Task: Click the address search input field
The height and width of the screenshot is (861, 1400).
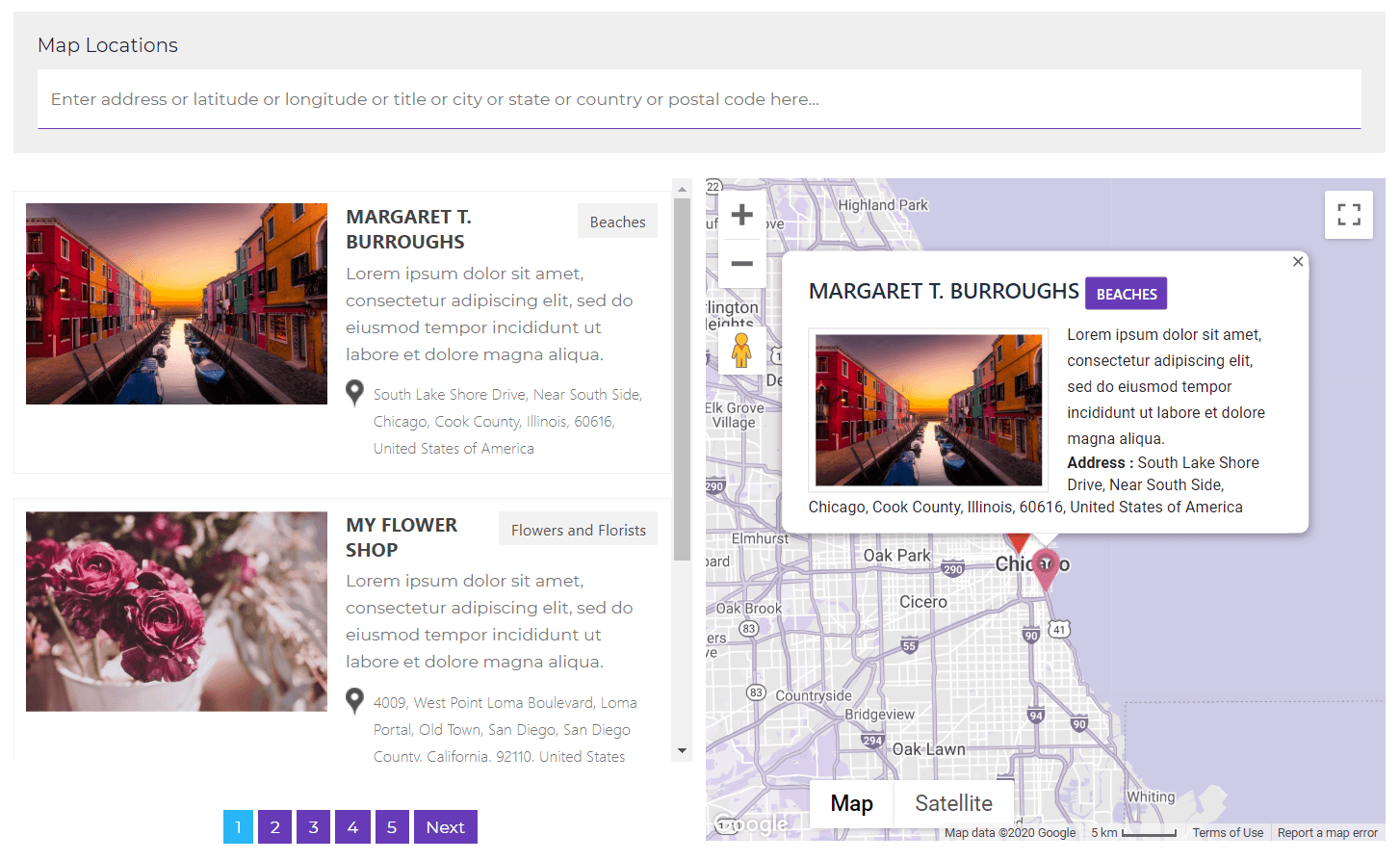Action: tap(700, 98)
